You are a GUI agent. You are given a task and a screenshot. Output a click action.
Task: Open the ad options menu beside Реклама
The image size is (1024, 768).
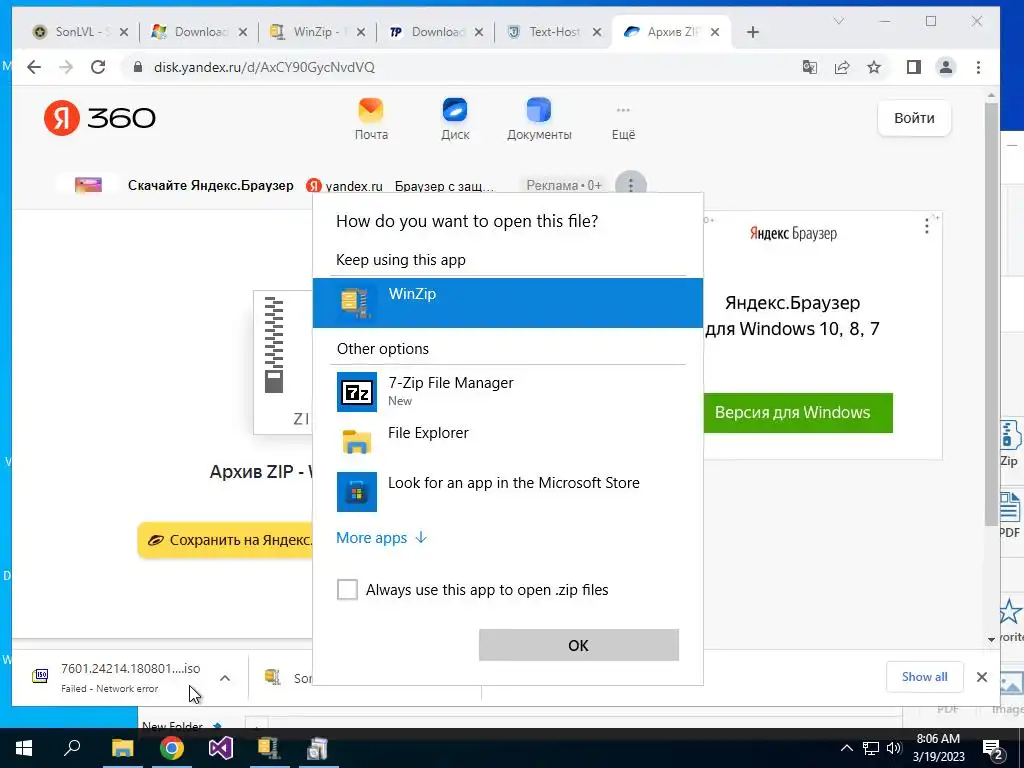[630, 185]
